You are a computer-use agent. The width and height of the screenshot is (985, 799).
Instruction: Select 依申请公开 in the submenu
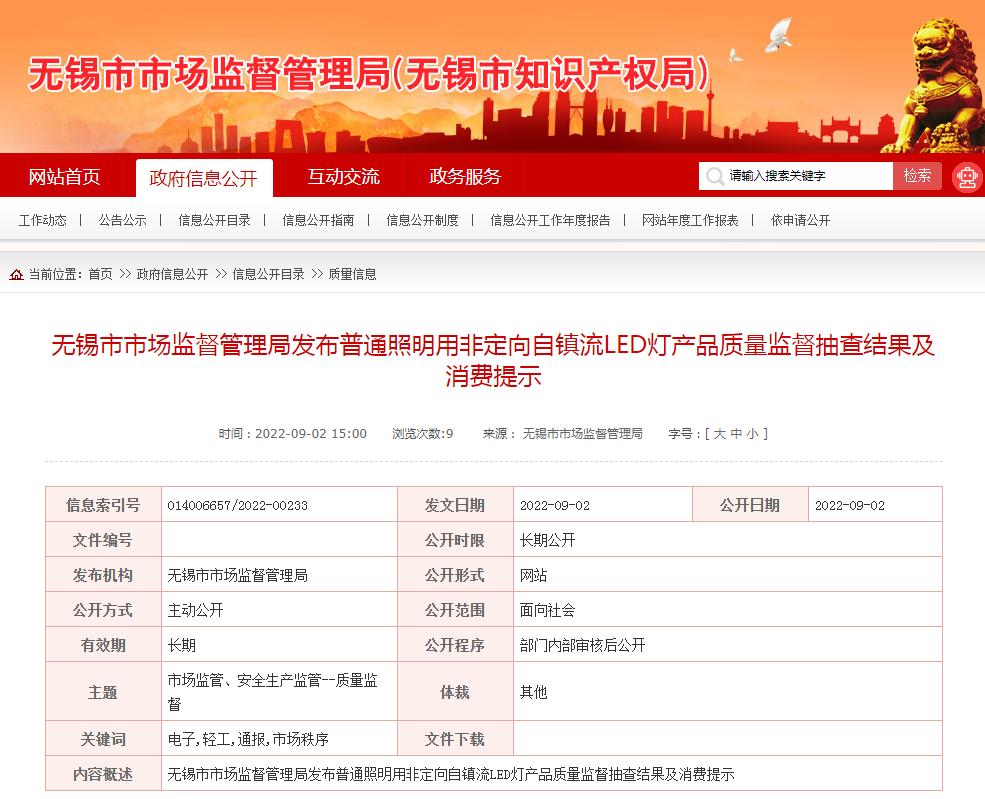point(800,220)
